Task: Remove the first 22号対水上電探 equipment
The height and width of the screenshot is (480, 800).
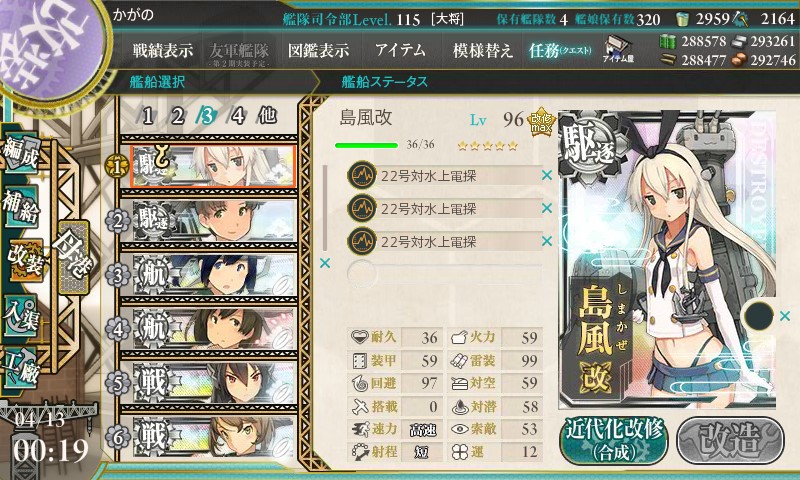Action: 547,175
